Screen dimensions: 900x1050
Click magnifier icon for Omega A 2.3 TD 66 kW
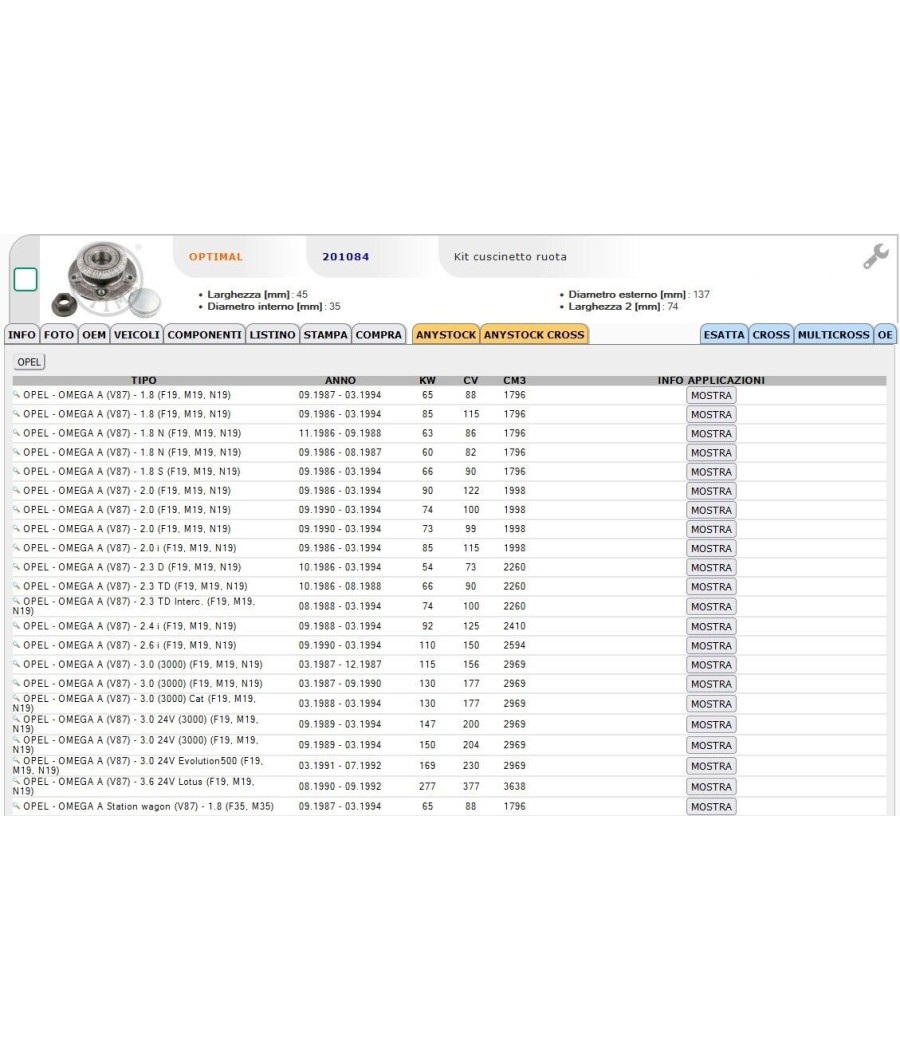coord(17,585)
